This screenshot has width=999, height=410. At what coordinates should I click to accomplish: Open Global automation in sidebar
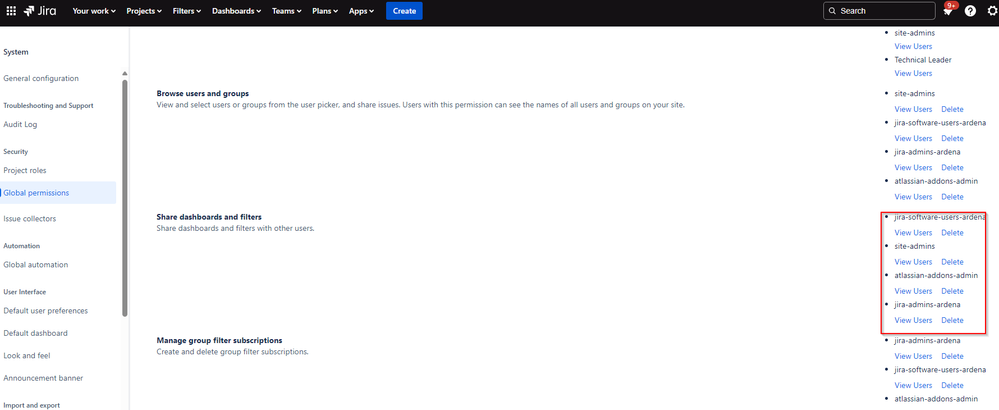pyautogui.click(x=36, y=265)
